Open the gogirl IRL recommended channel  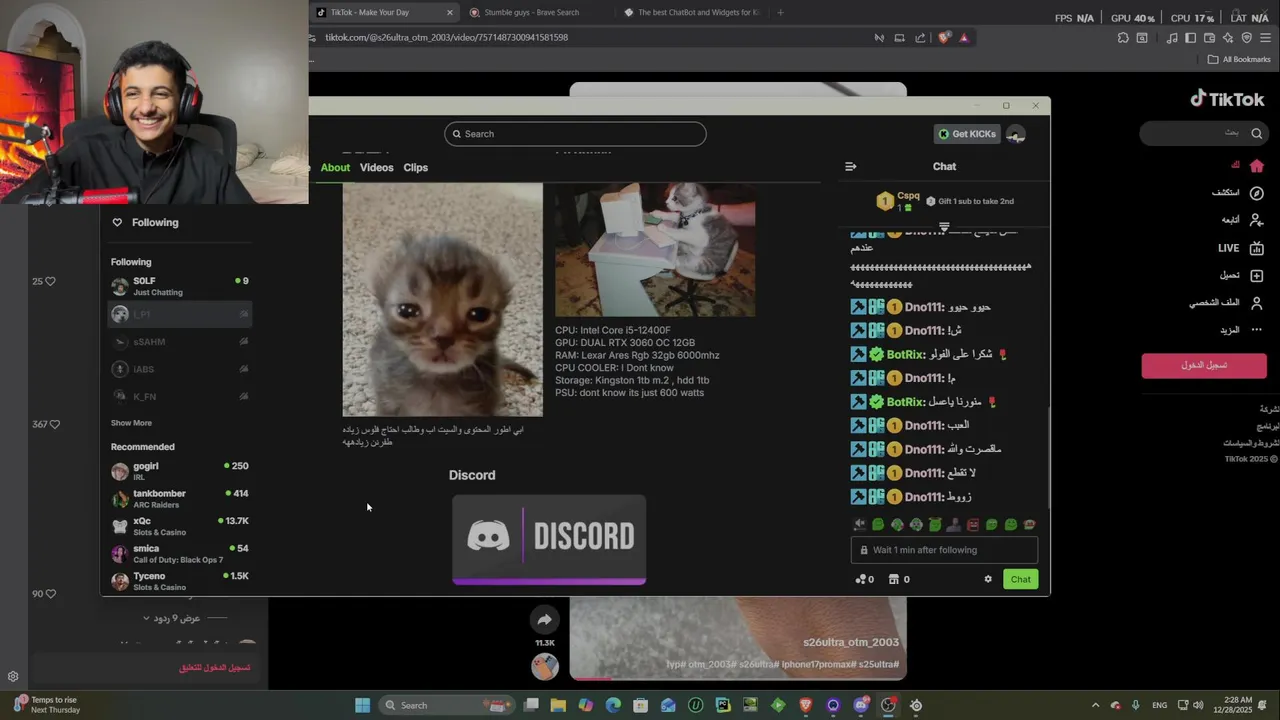click(179, 471)
